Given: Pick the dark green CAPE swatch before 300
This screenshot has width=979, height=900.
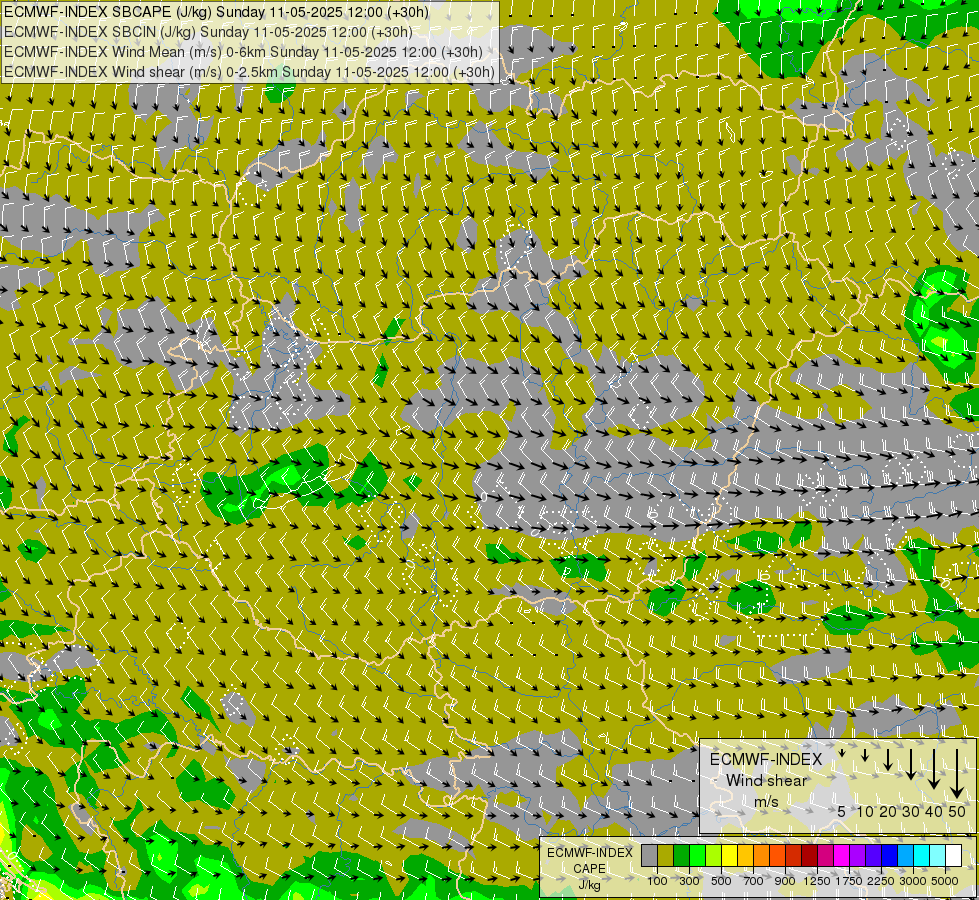Looking at the screenshot, I should (682, 855).
